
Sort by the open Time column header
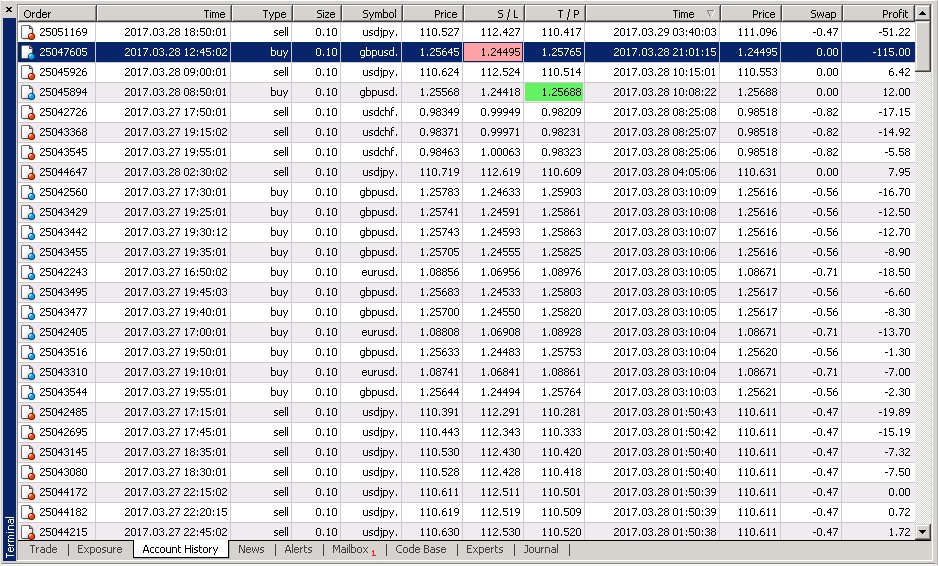[164, 14]
